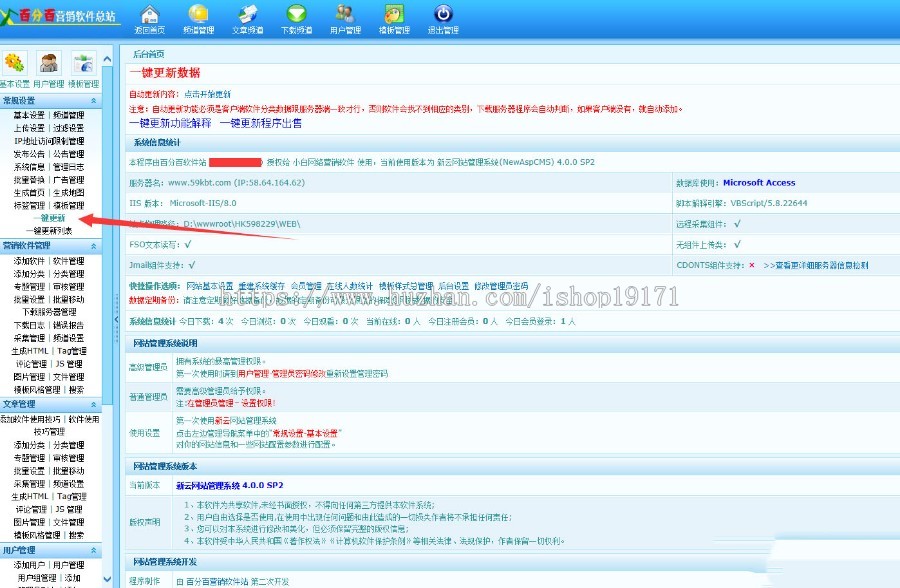Select 一键更新 highlighted by the red arrow
Image resolution: width=900 pixels, height=588 pixels.
click(x=51, y=219)
